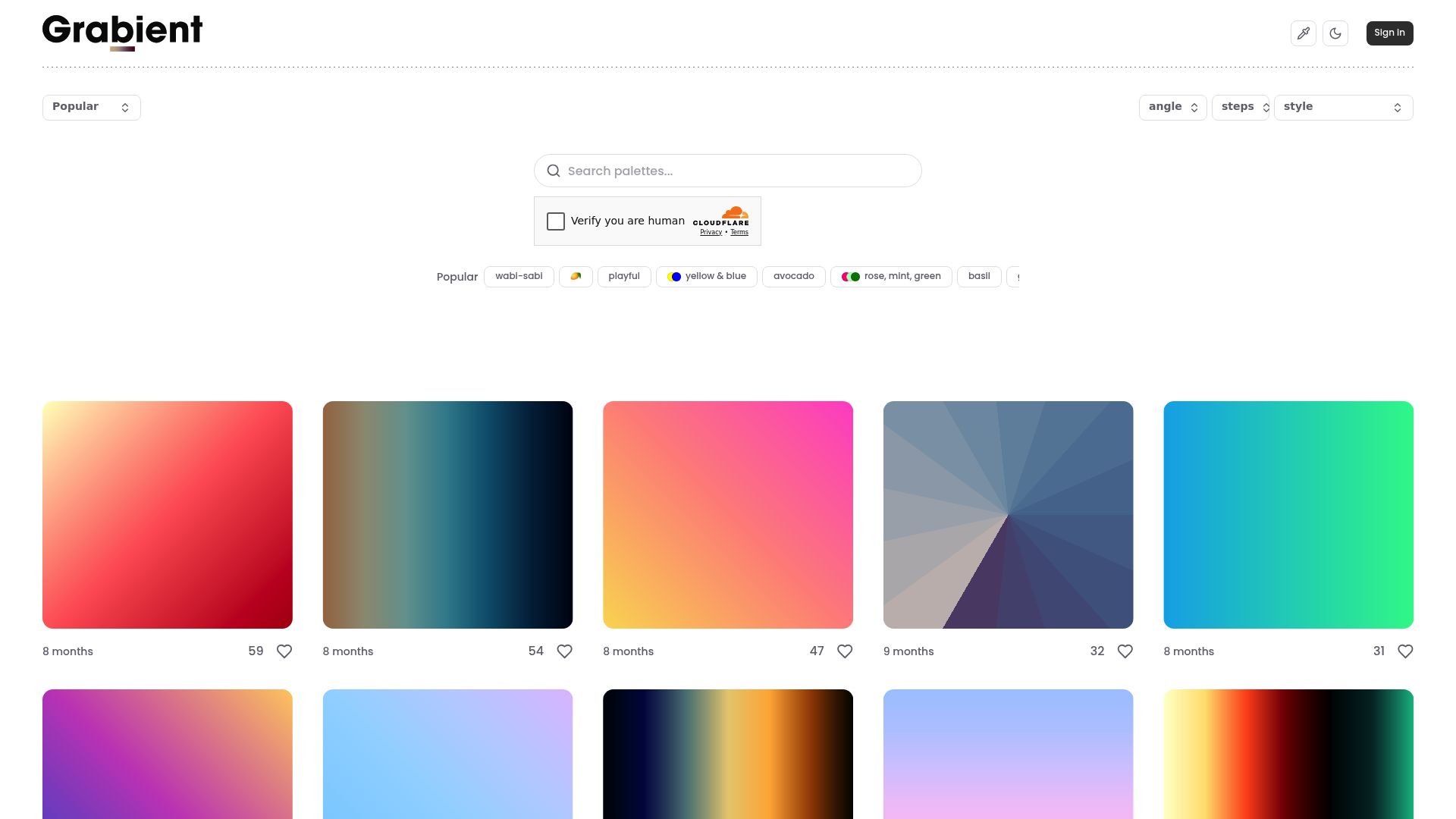Select the avocado popular tag
This screenshot has width=1456, height=819.
click(x=793, y=276)
